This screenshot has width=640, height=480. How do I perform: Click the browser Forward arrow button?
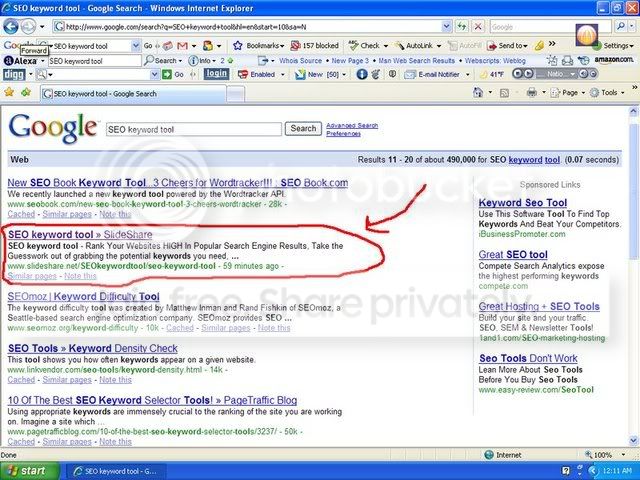click(x=28, y=27)
